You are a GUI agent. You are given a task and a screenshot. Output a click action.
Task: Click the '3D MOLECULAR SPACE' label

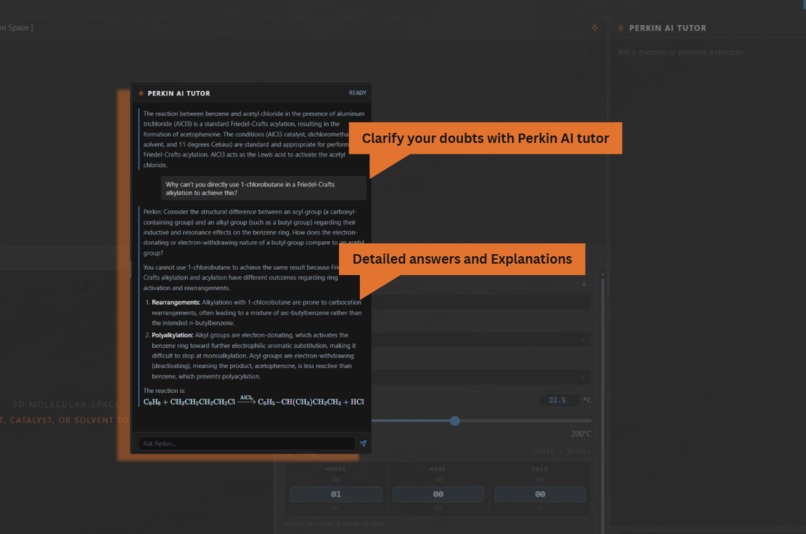click(66, 404)
